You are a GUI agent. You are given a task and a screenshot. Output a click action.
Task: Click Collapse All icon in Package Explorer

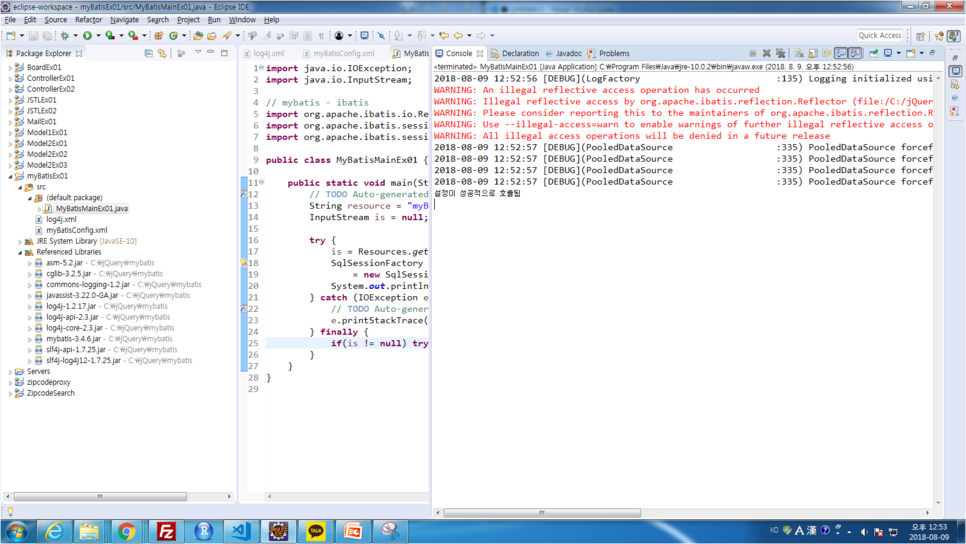[x=148, y=54]
